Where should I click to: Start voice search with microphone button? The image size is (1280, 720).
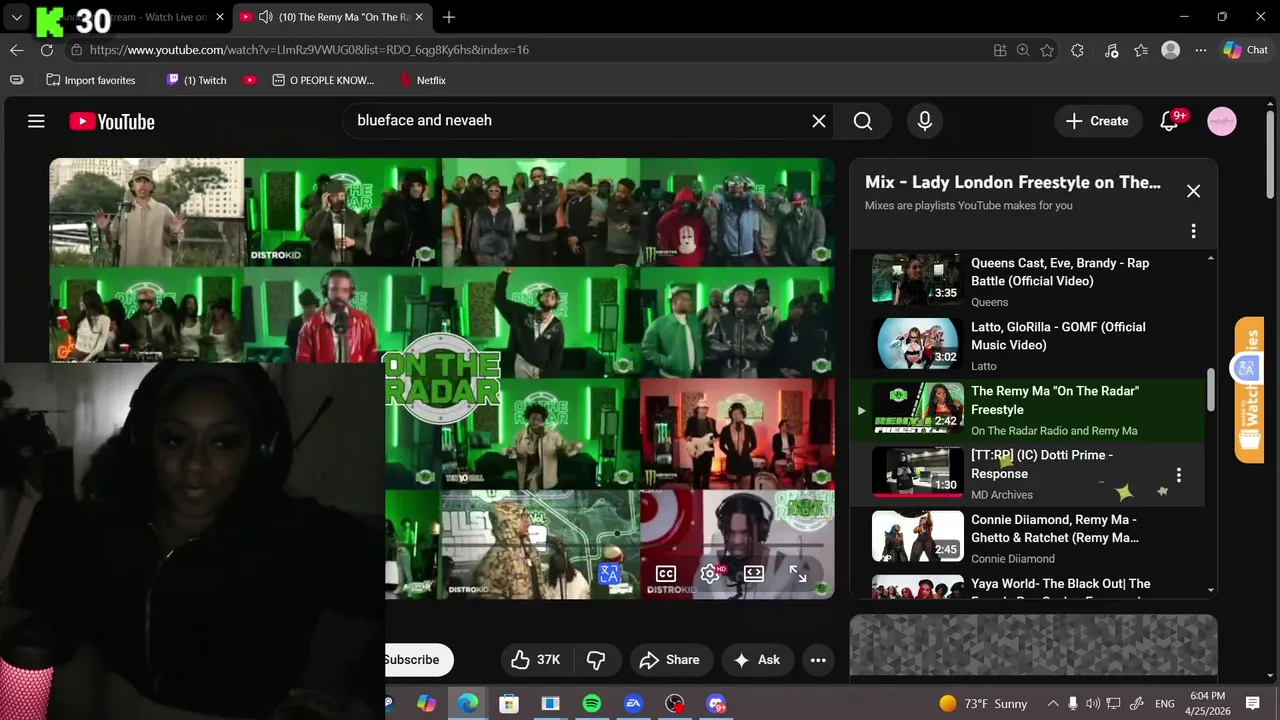point(925,121)
